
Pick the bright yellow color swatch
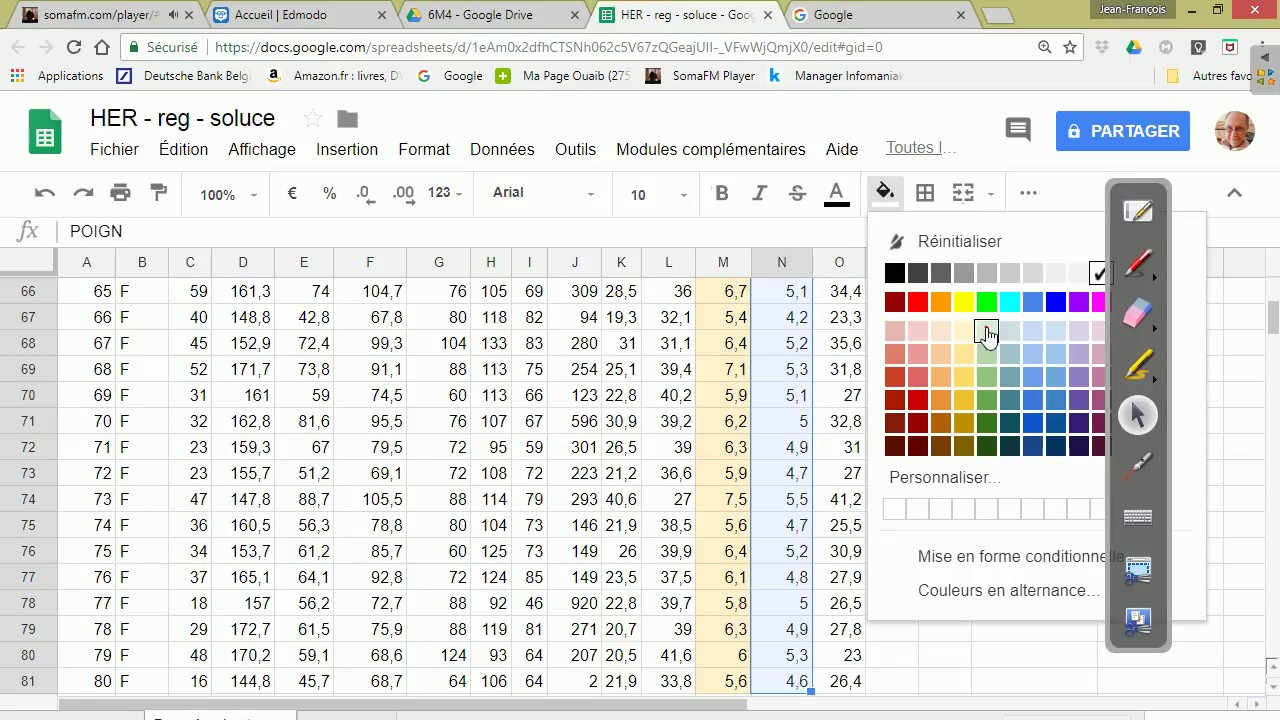point(963,302)
